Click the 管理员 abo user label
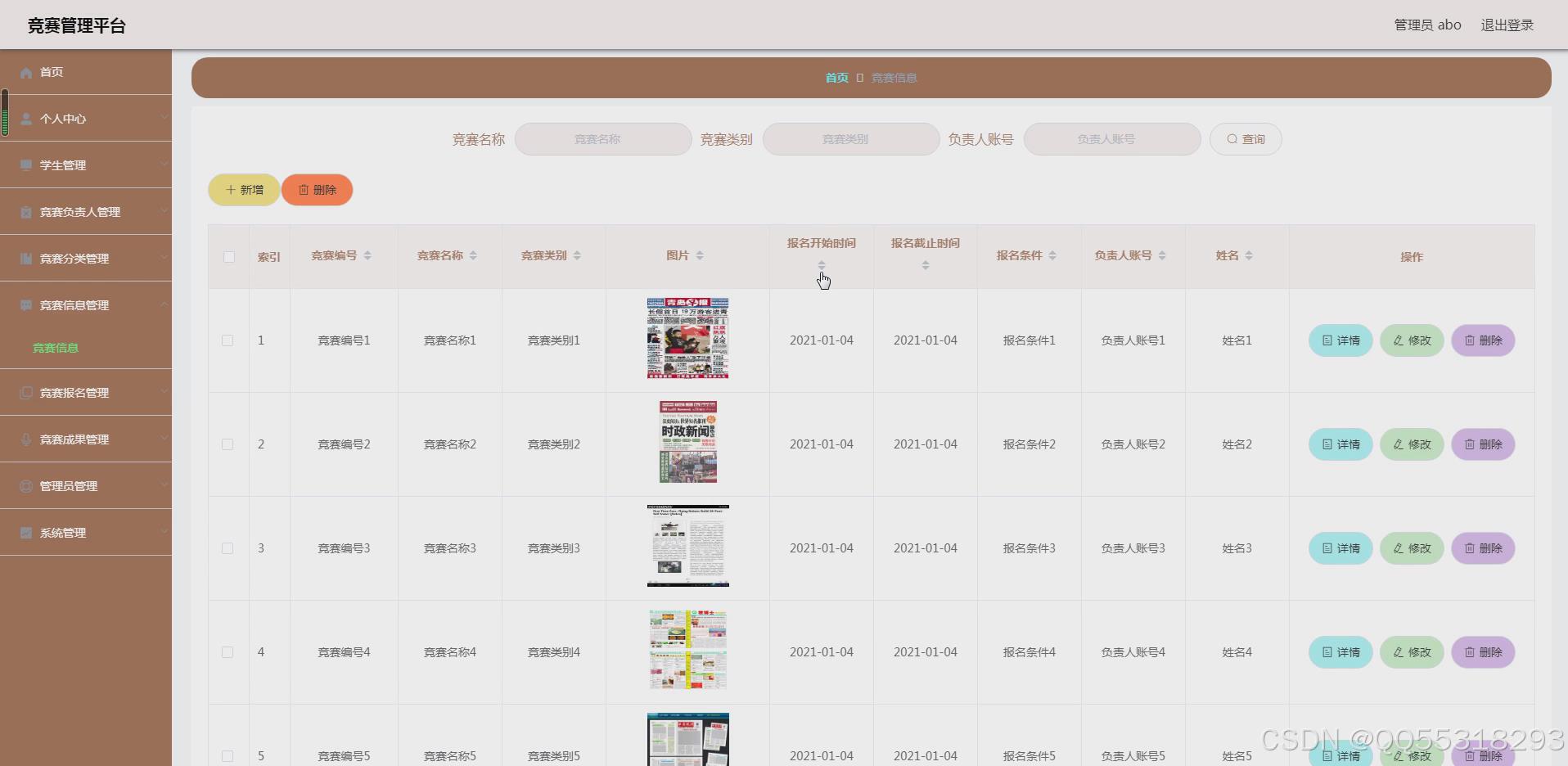1568x766 pixels. tap(1427, 25)
